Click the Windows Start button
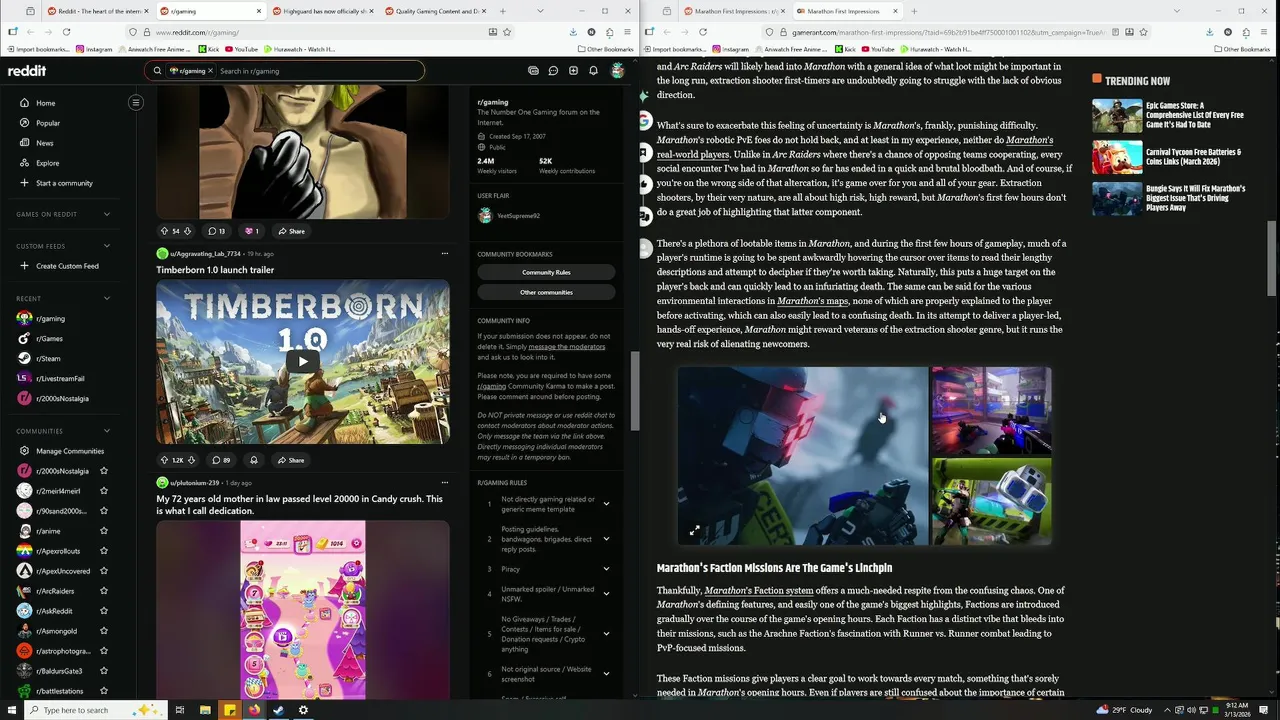The width and height of the screenshot is (1280, 720). pyautogui.click(x=10, y=710)
